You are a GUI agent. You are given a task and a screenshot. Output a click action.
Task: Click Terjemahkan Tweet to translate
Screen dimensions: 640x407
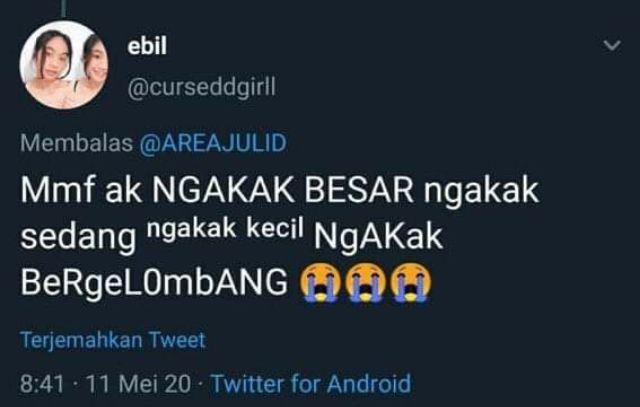(113, 340)
